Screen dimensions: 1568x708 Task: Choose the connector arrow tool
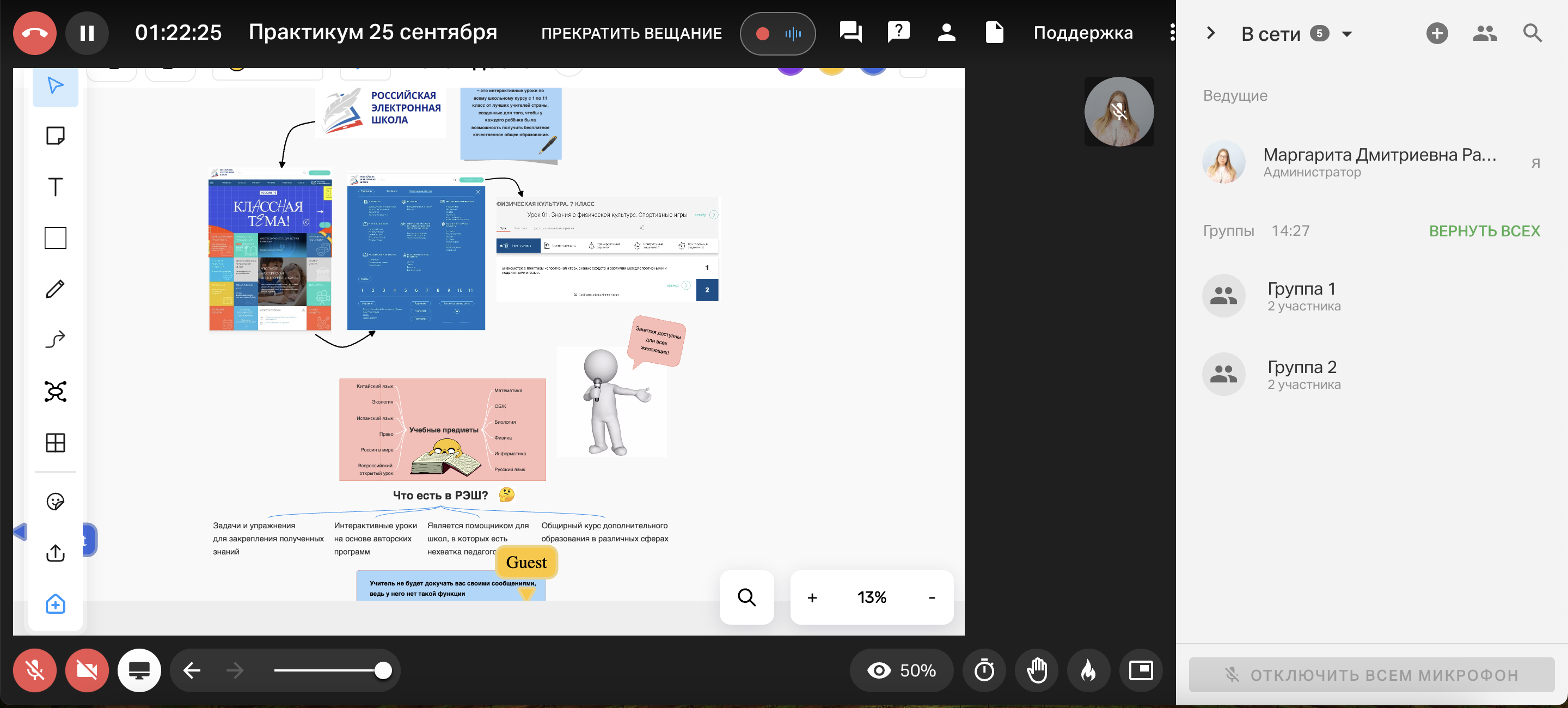pyautogui.click(x=56, y=340)
